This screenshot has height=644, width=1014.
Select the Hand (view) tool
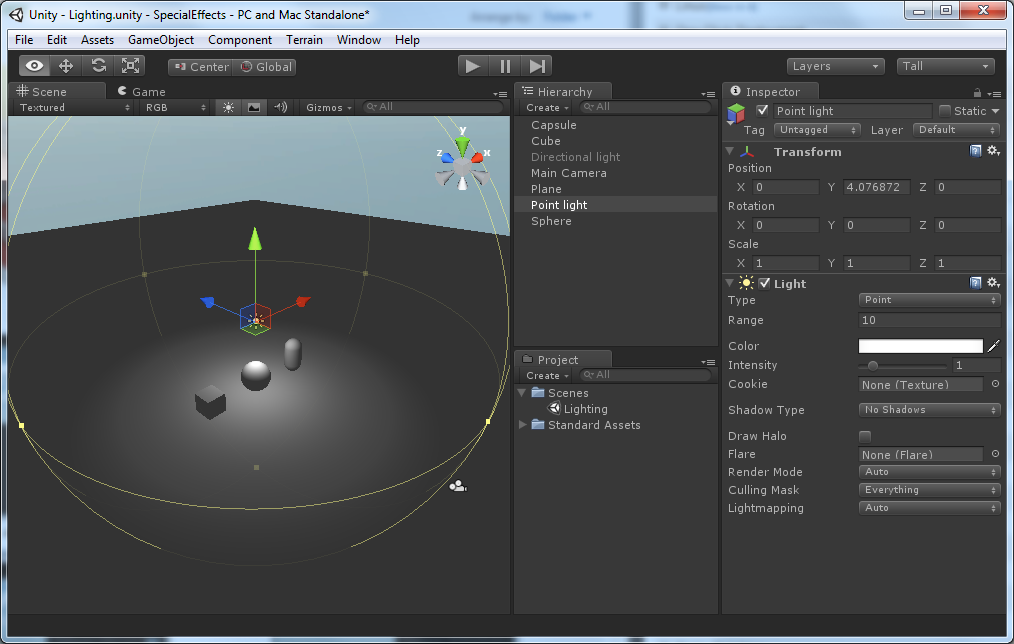tap(34, 66)
